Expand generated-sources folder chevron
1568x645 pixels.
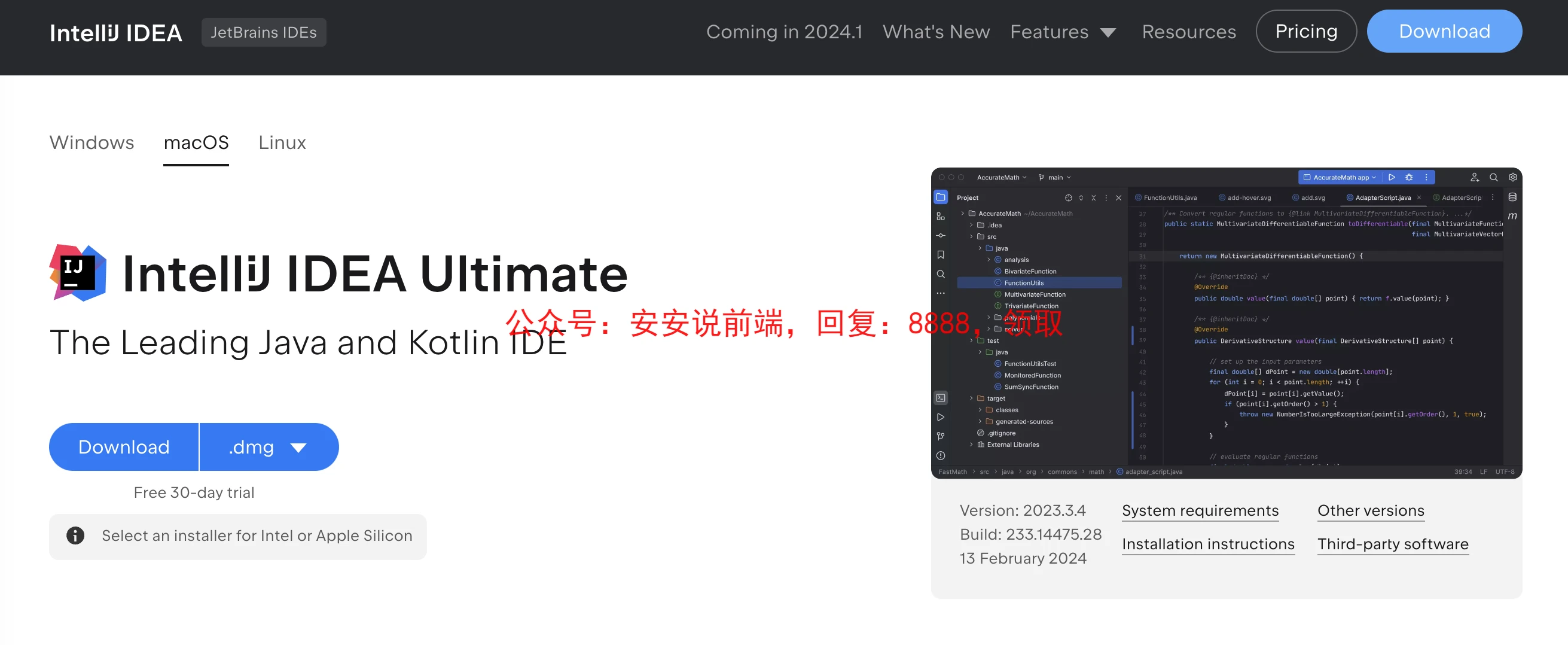980,421
